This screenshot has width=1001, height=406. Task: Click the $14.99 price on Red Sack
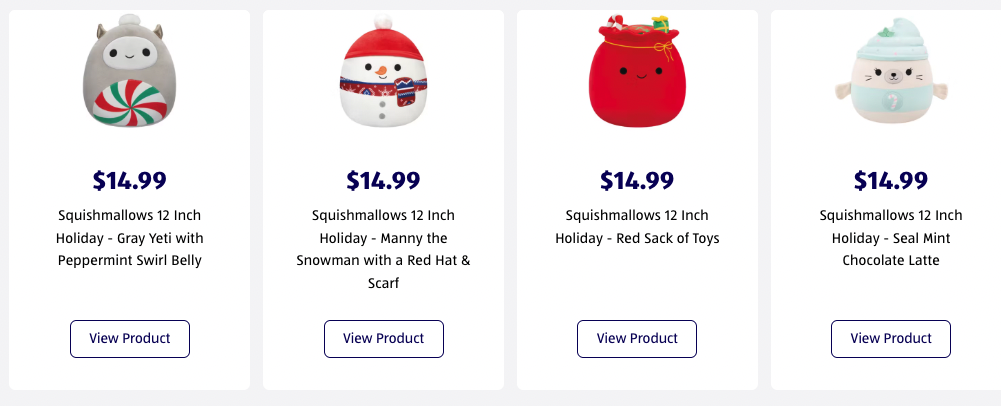point(637,181)
